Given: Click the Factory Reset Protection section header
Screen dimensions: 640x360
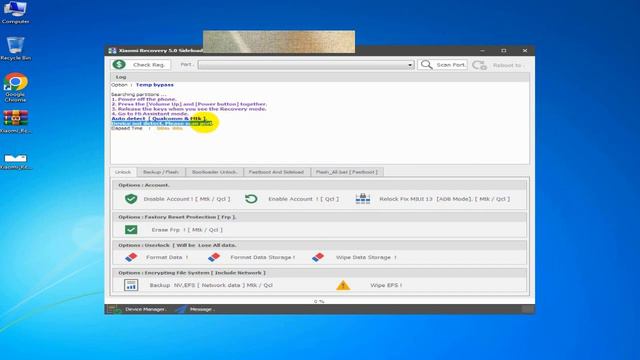Looking at the screenshot, I should tap(320, 217).
